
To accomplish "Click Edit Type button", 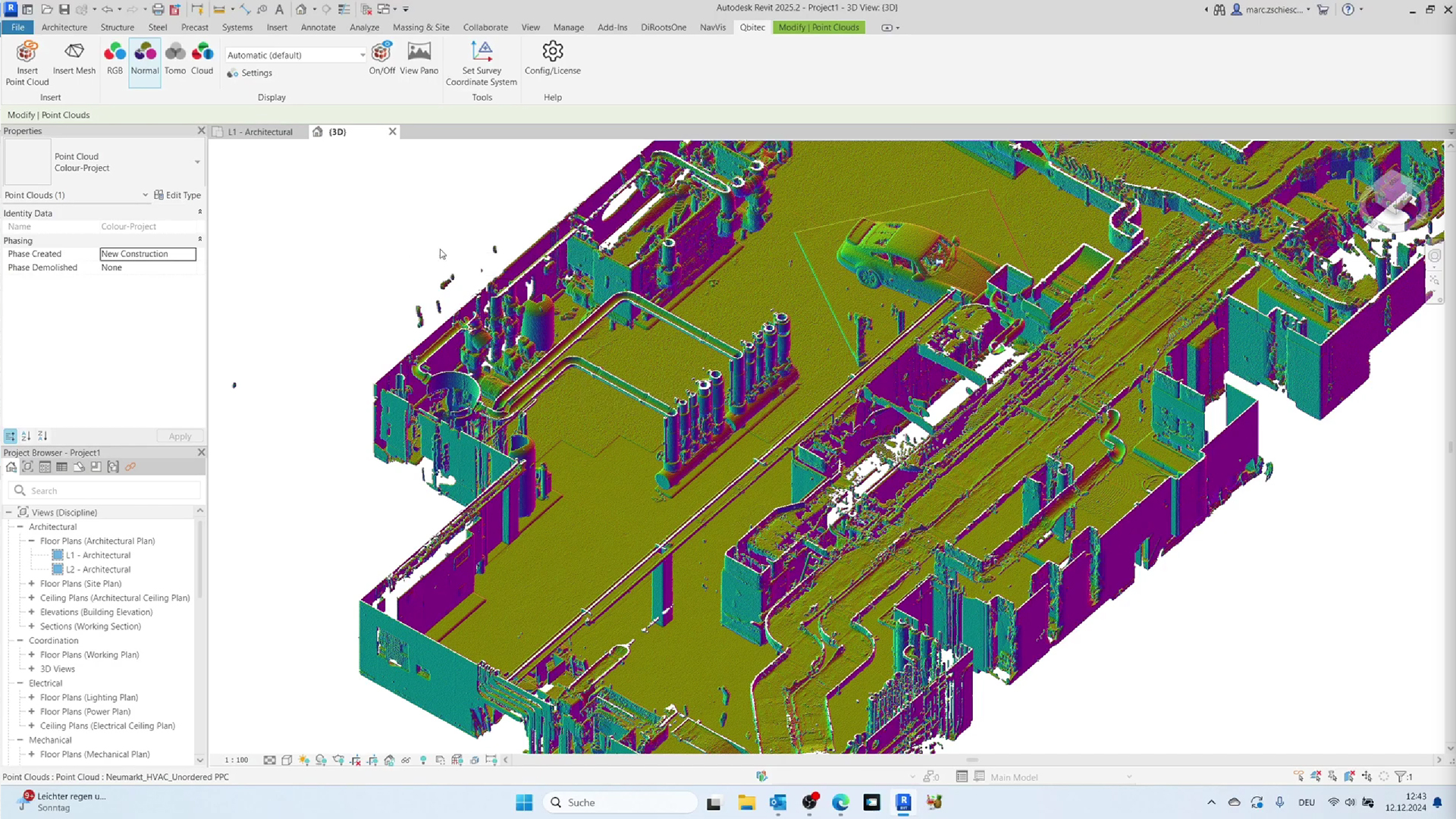I will tap(177, 195).
